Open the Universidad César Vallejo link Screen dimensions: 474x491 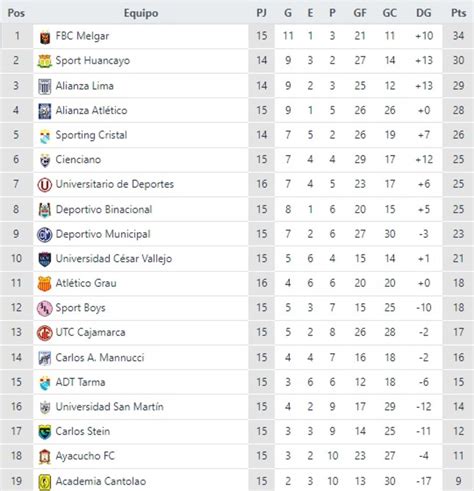(114, 259)
